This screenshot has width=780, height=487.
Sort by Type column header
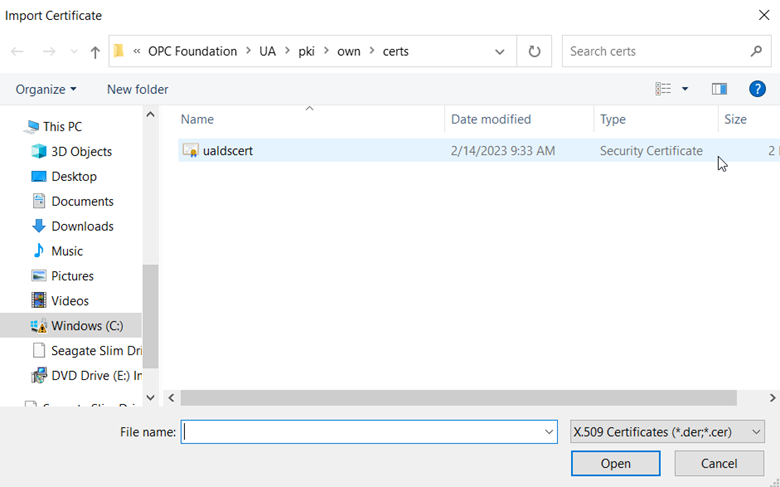pos(612,119)
